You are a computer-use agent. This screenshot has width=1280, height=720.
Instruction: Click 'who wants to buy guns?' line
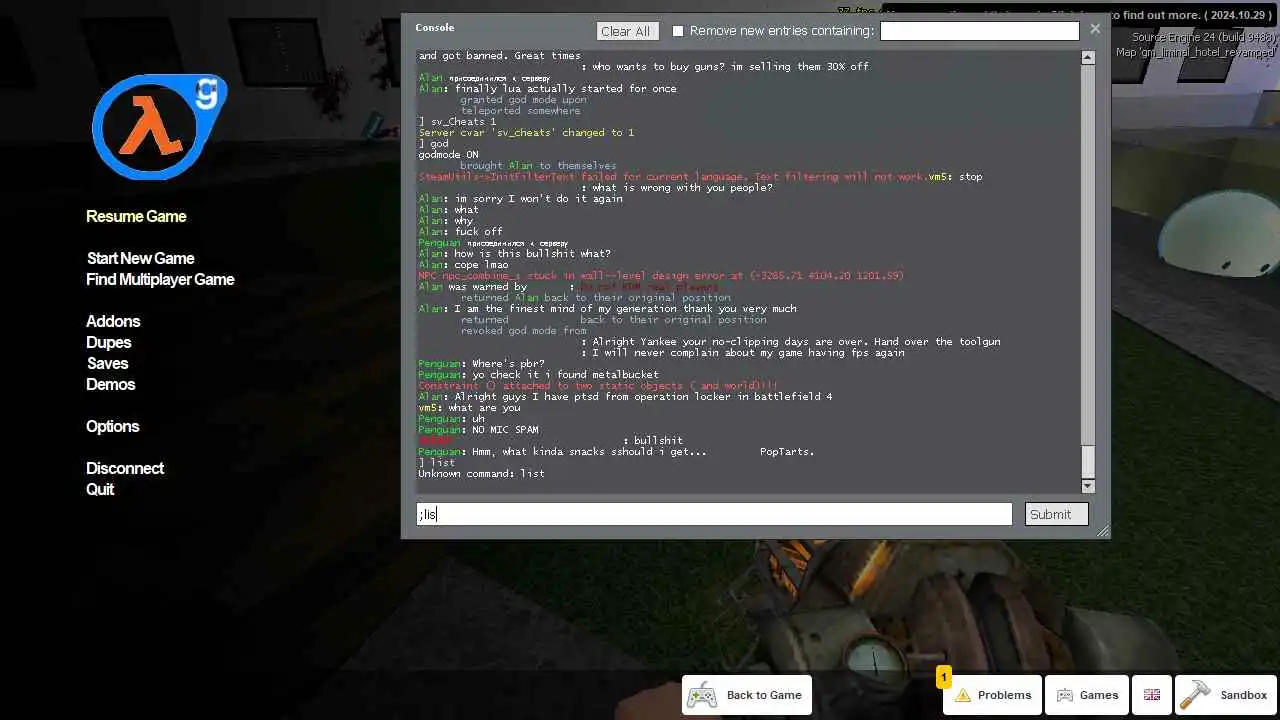pyautogui.click(x=725, y=67)
